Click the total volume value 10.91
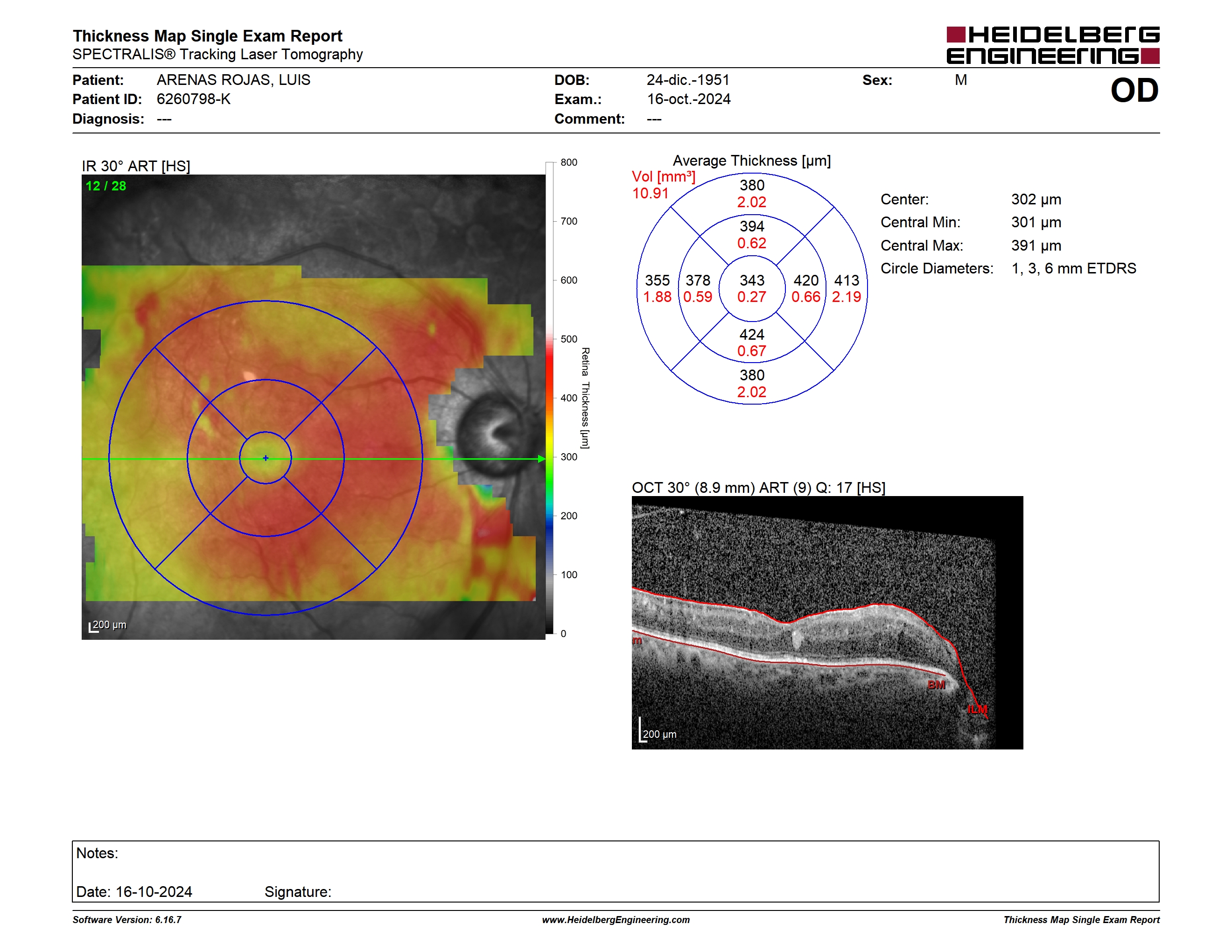1232x952 pixels. (650, 194)
